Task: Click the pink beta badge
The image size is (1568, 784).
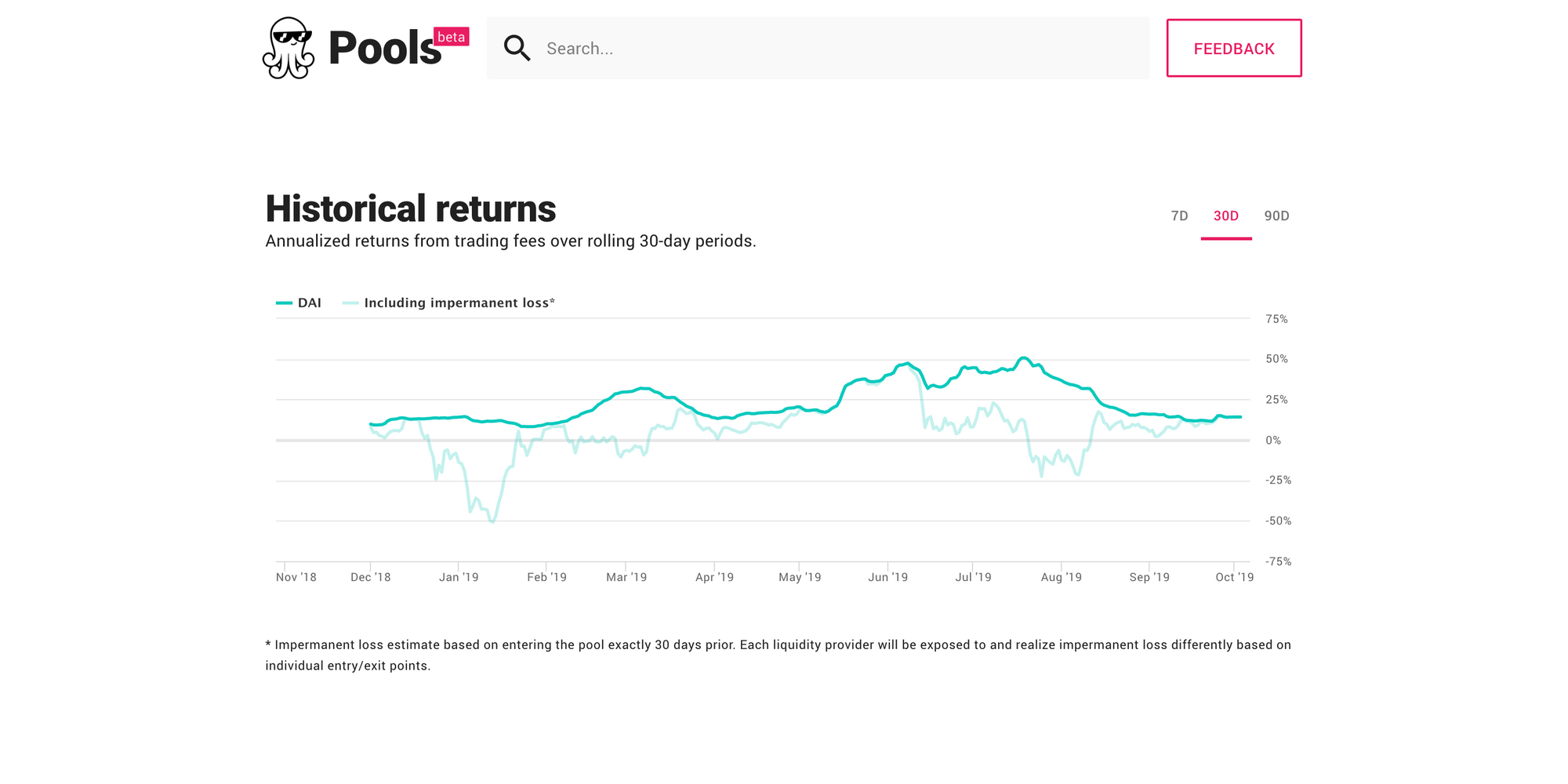Action: coord(451,37)
